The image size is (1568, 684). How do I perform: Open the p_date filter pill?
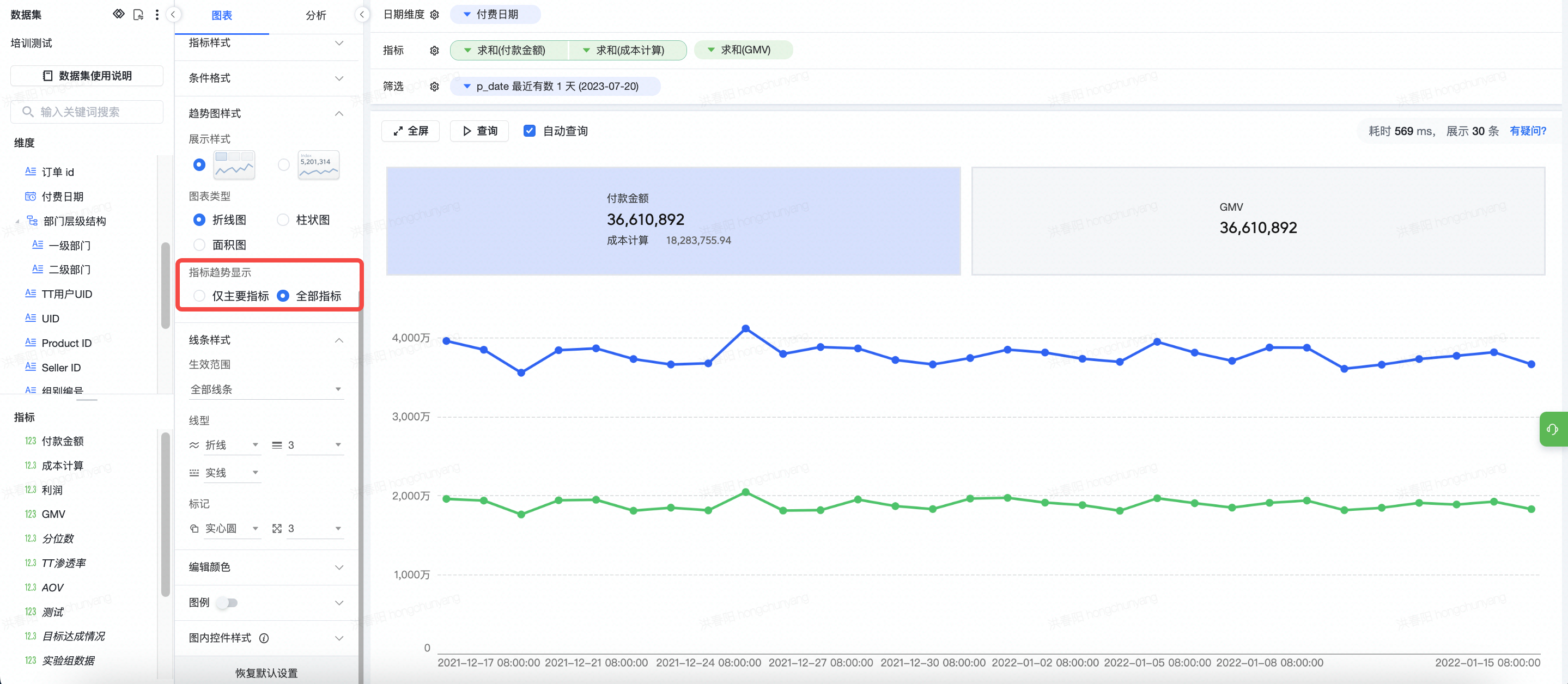coord(555,87)
